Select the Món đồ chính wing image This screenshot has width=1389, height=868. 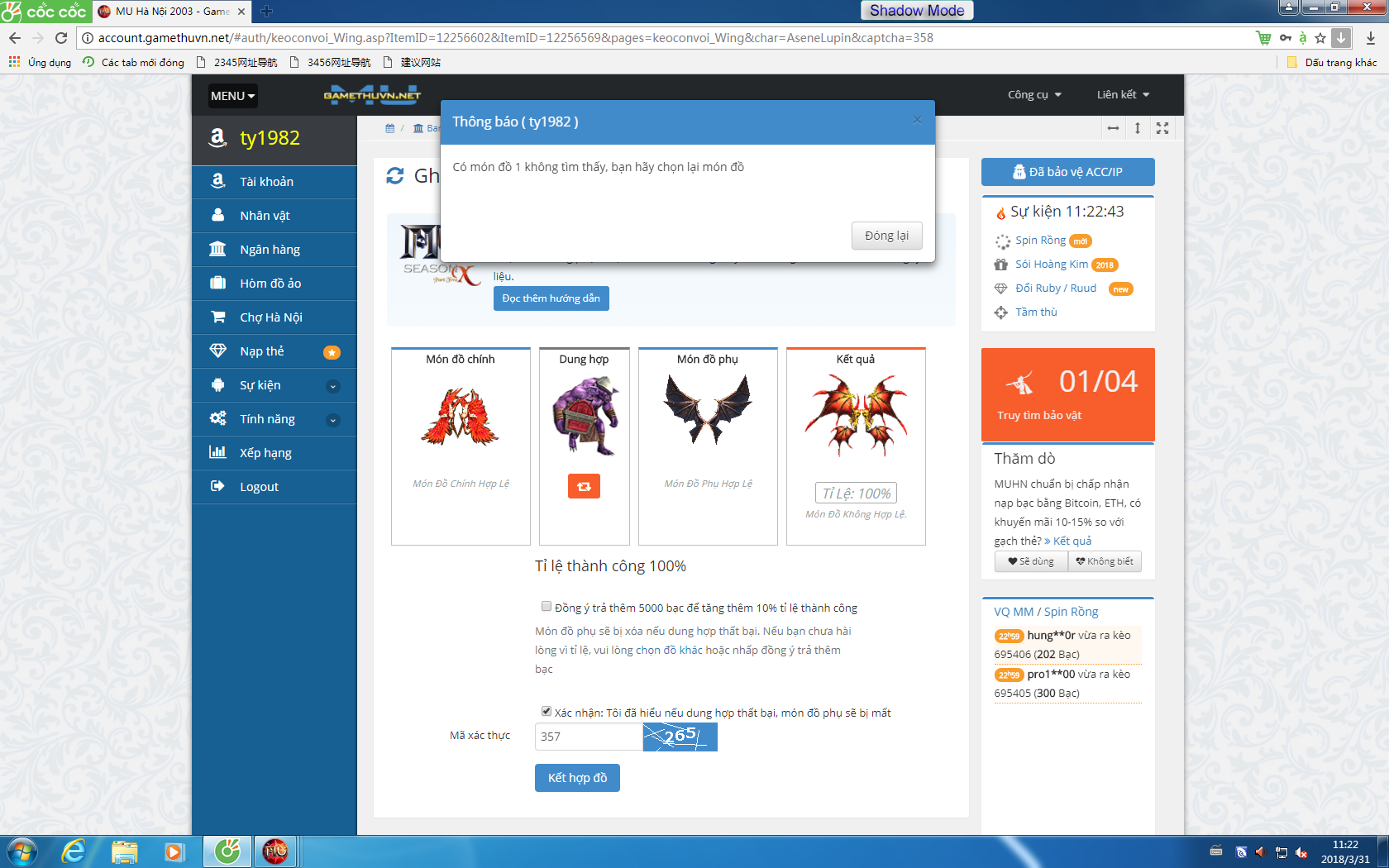point(461,417)
